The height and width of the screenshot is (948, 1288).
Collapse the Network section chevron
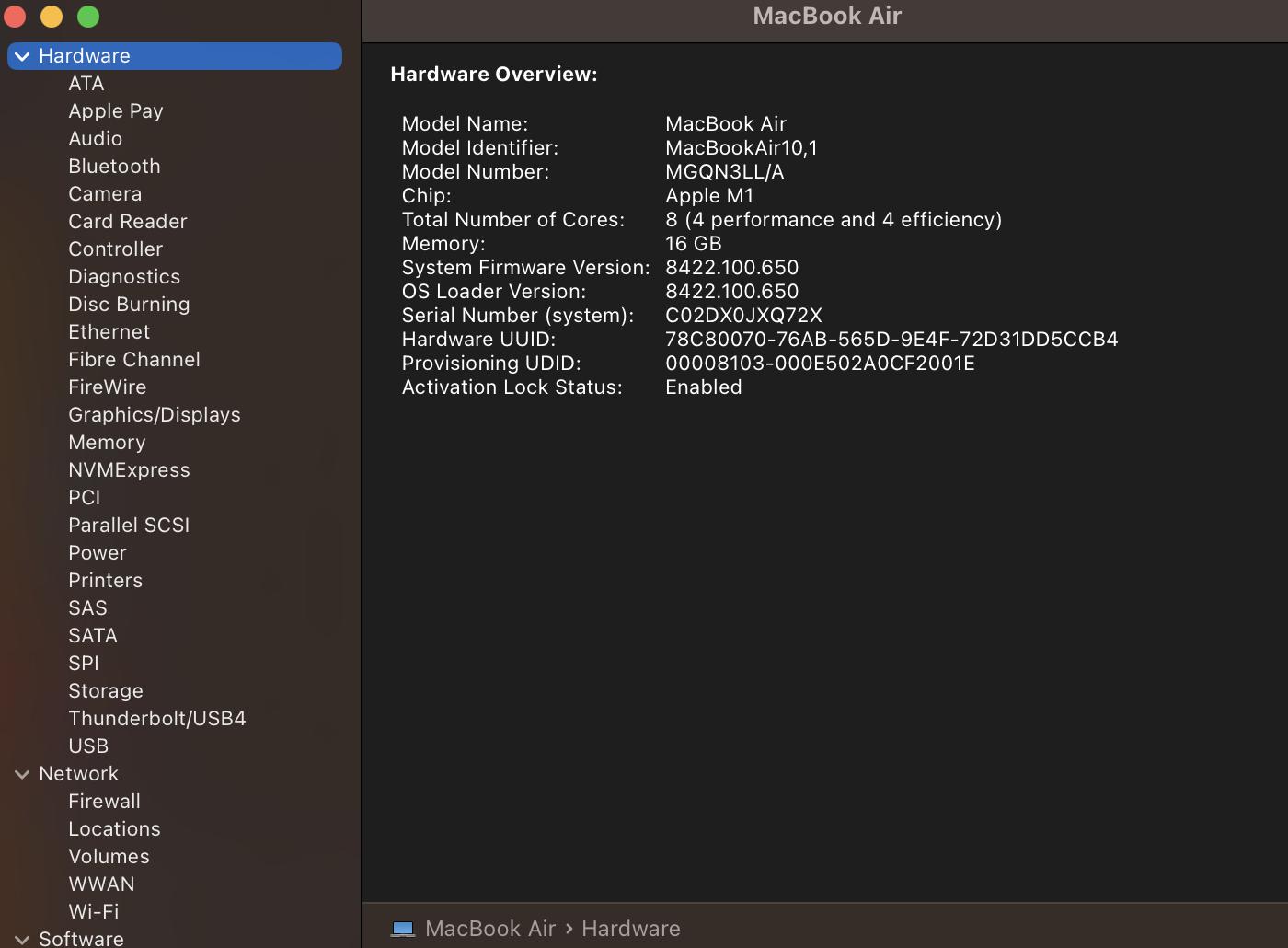click(x=22, y=774)
